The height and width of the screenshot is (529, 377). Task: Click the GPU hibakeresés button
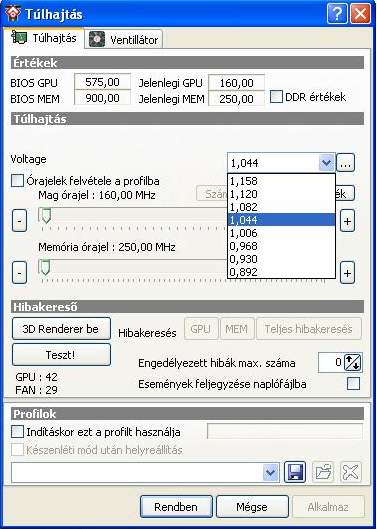(x=201, y=329)
